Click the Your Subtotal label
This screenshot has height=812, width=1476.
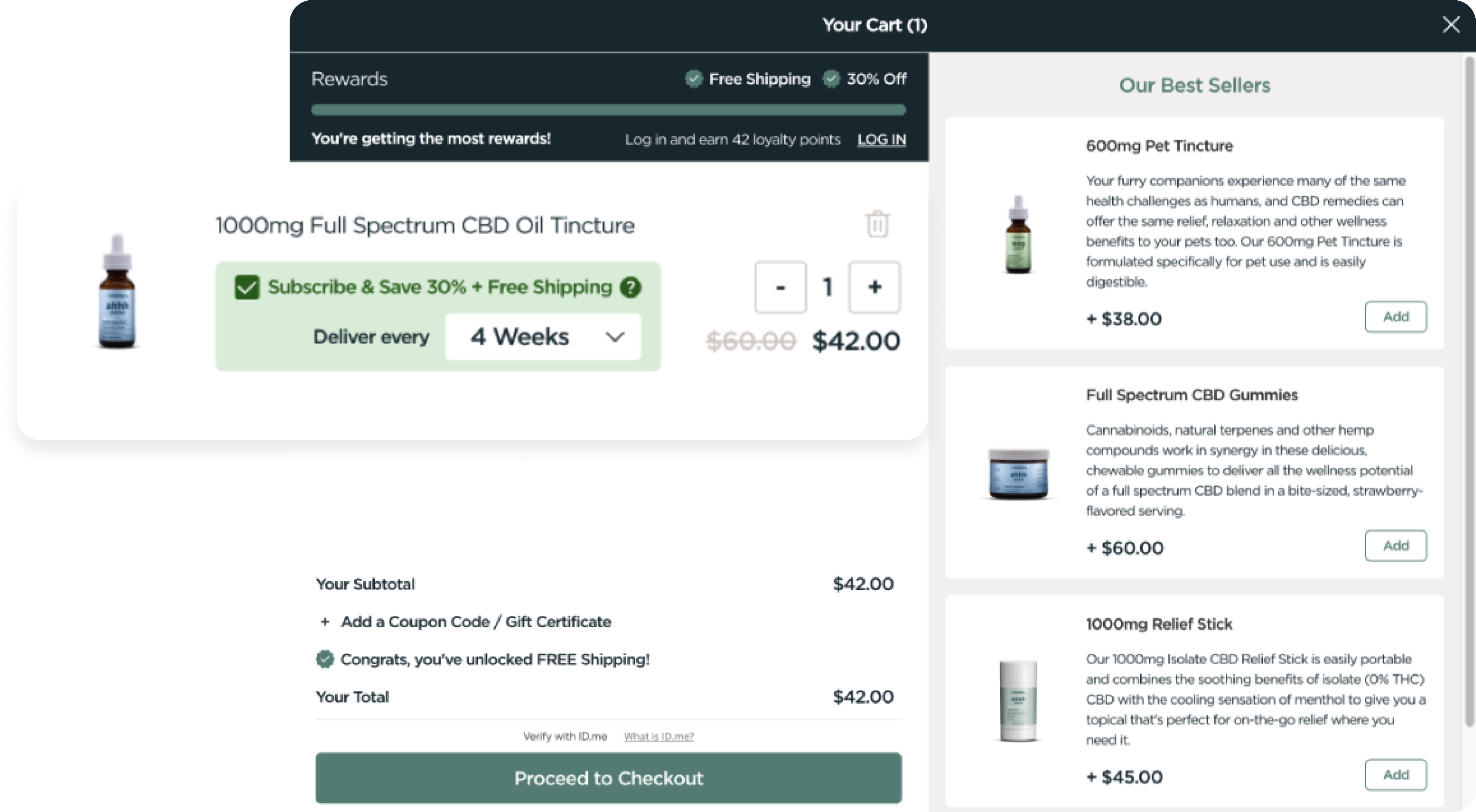tap(366, 584)
